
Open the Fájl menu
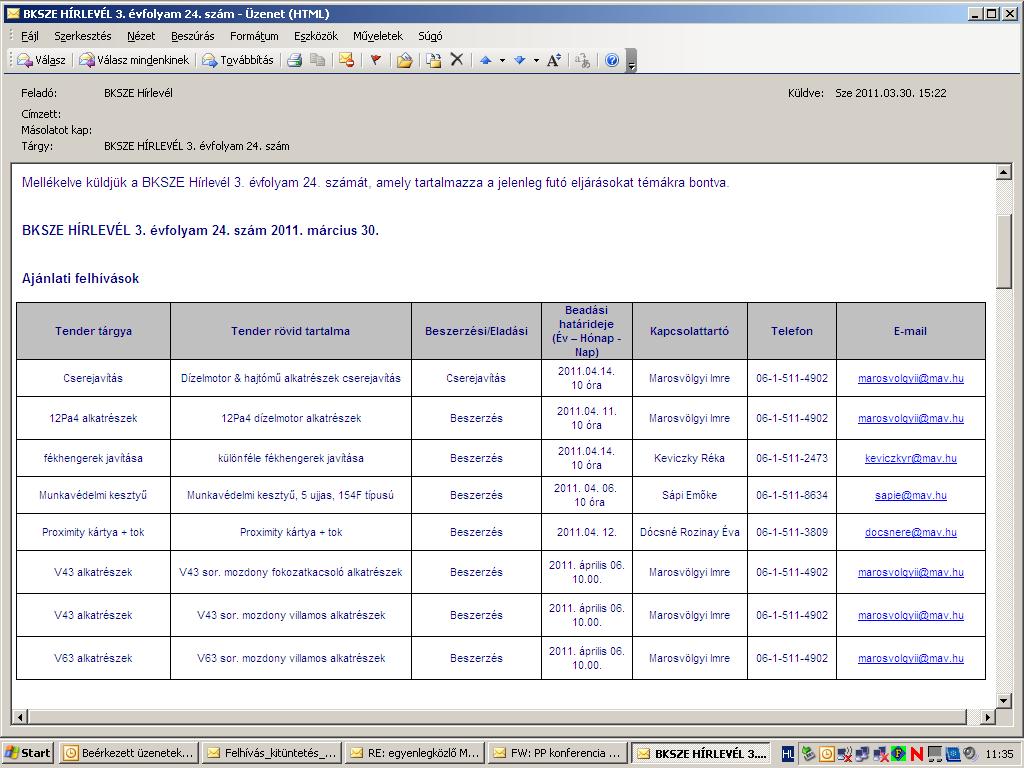[x=30, y=36]
